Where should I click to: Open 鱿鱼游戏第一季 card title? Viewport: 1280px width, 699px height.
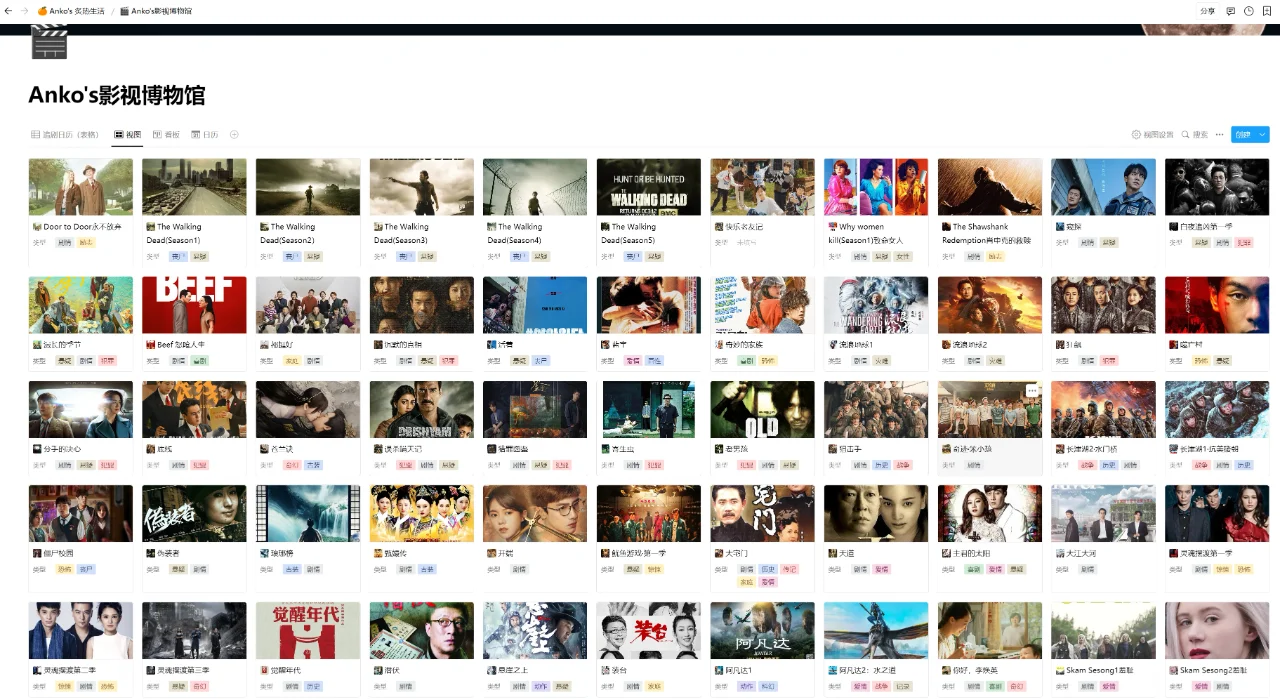638,553
